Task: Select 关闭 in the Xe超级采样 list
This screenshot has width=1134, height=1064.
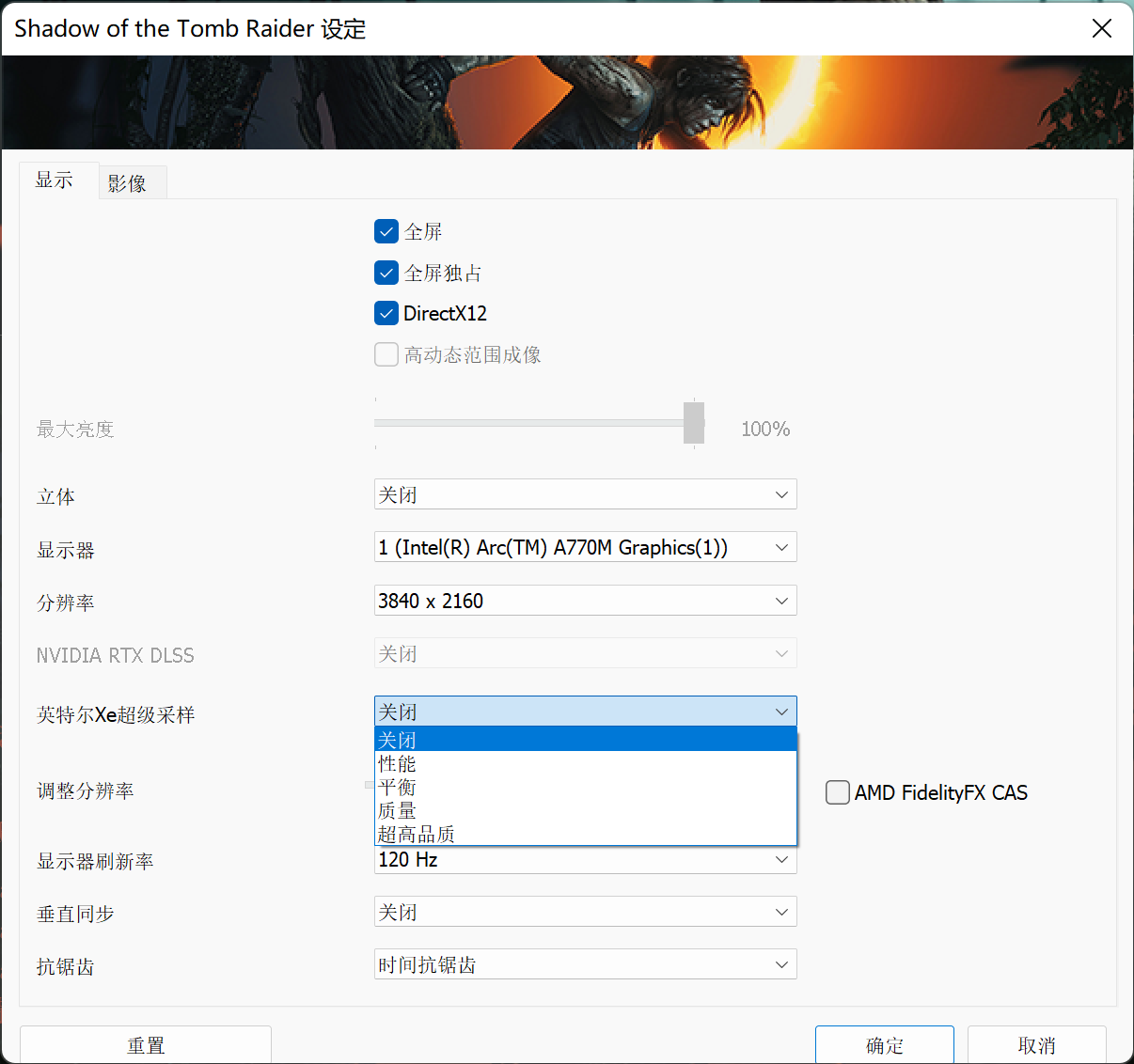Action: pos(585,740)
